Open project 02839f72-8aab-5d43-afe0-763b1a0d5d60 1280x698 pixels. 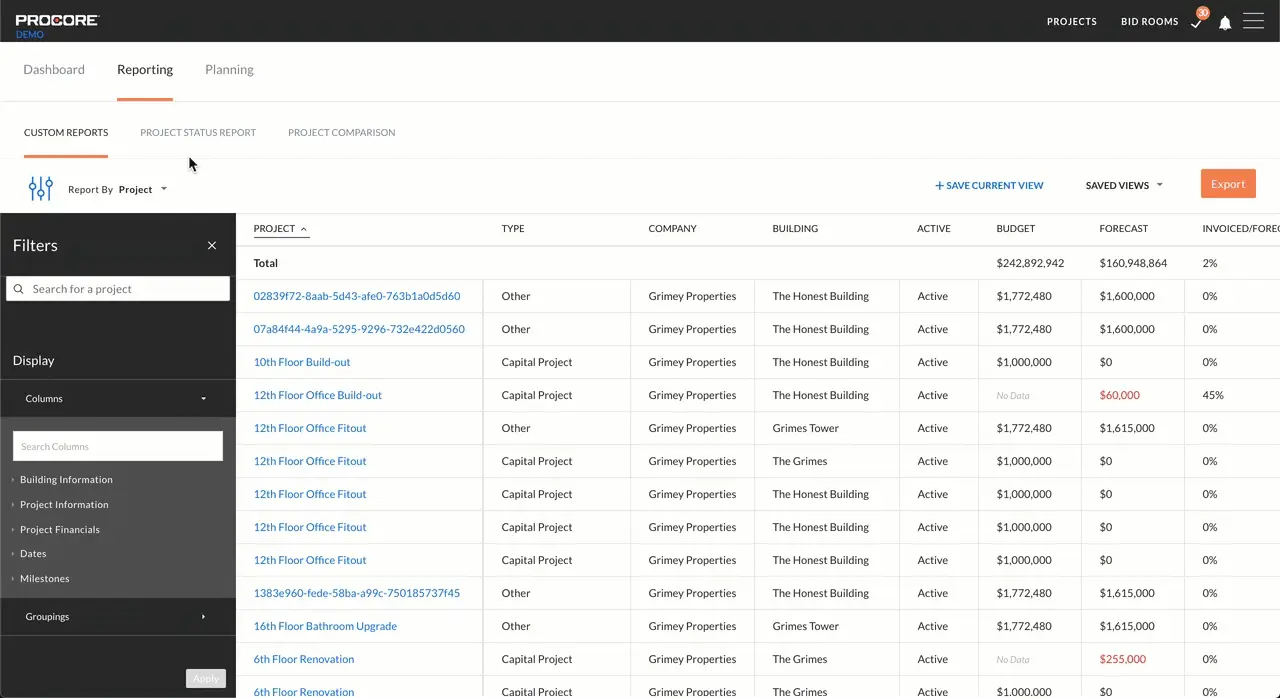[357, 296]
